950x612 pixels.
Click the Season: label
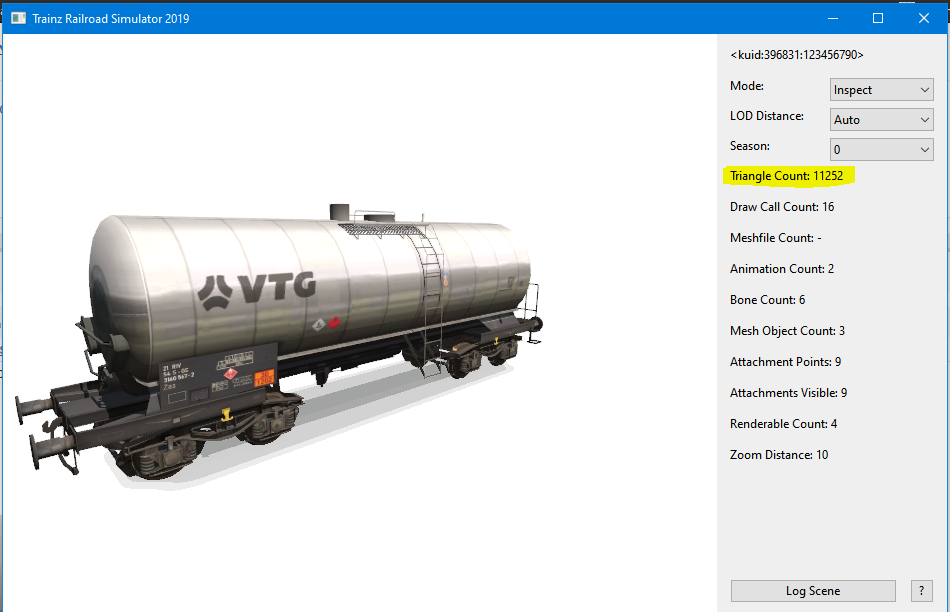point(750,145)
